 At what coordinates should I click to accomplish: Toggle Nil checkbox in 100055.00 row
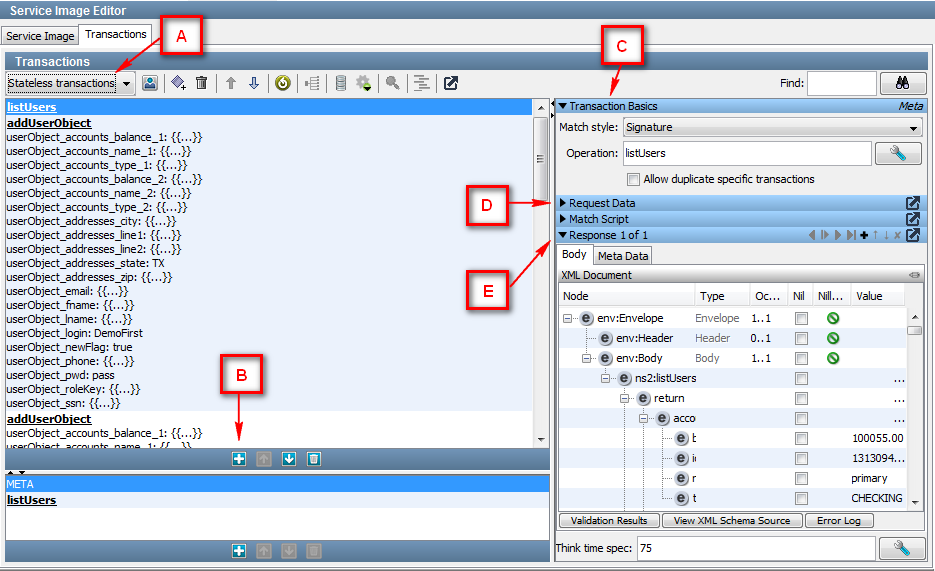801,439
